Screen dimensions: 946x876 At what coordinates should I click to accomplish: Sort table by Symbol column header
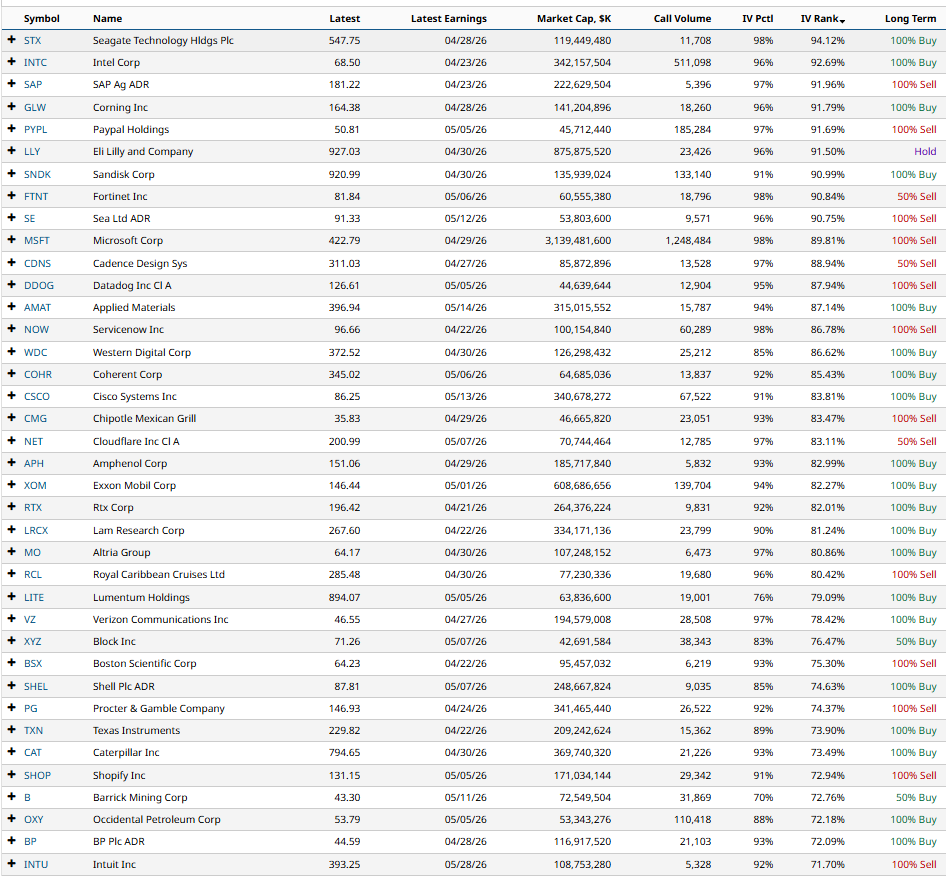click(42, 19)
